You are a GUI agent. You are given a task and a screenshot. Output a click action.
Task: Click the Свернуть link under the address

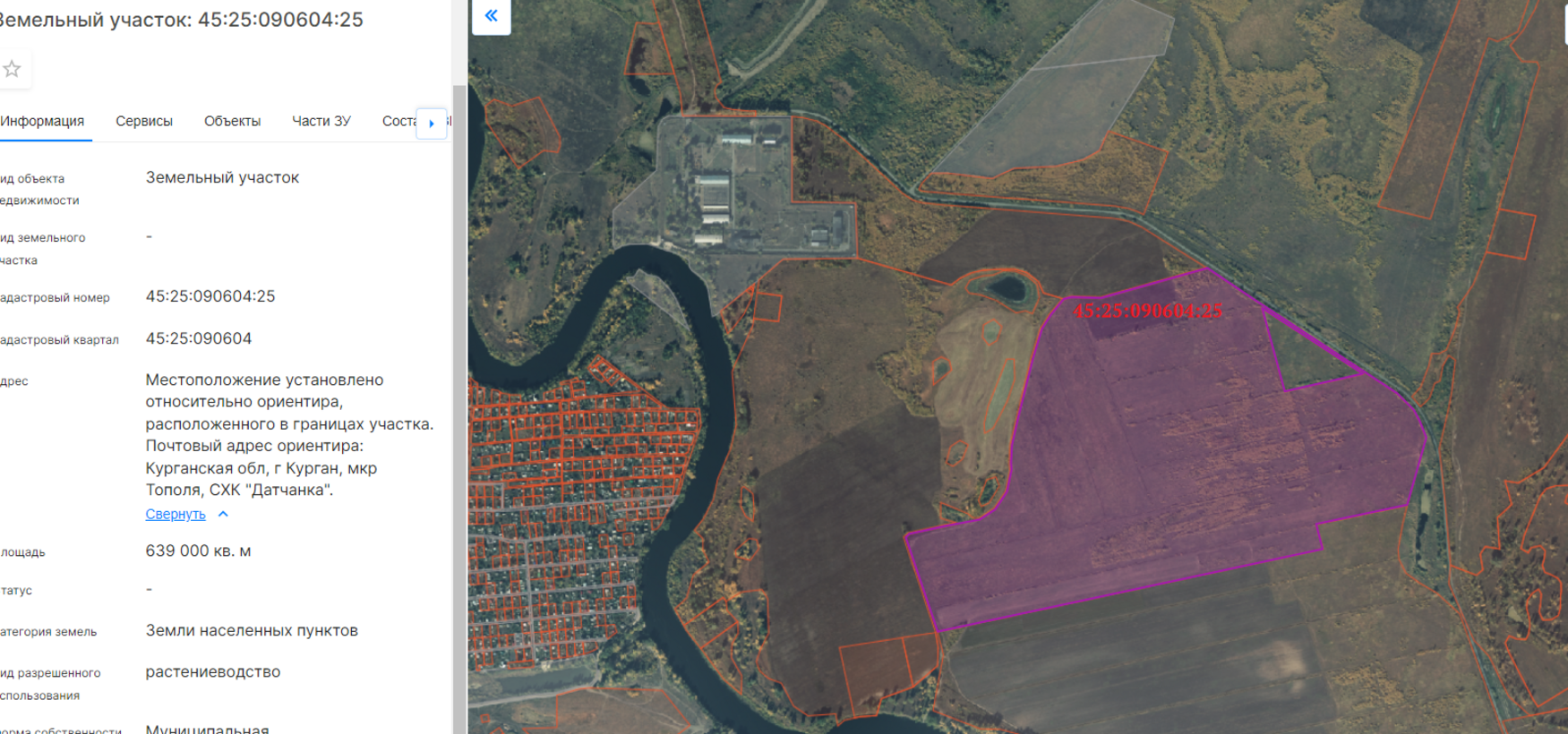point(176,515)
